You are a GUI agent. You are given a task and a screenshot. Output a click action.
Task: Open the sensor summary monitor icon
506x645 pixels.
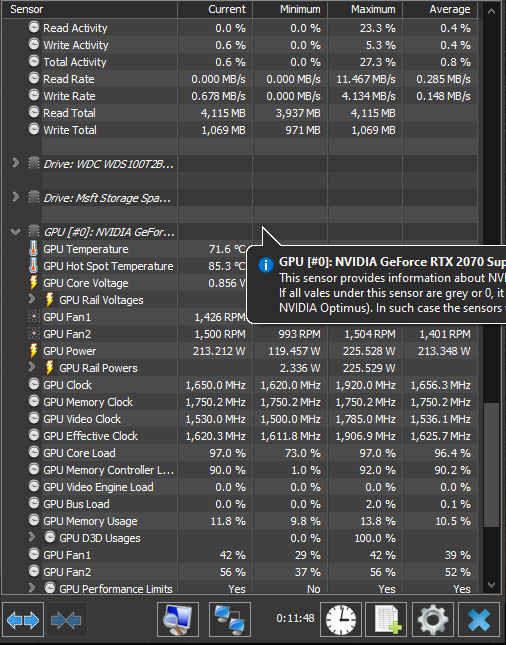point(178,619)
